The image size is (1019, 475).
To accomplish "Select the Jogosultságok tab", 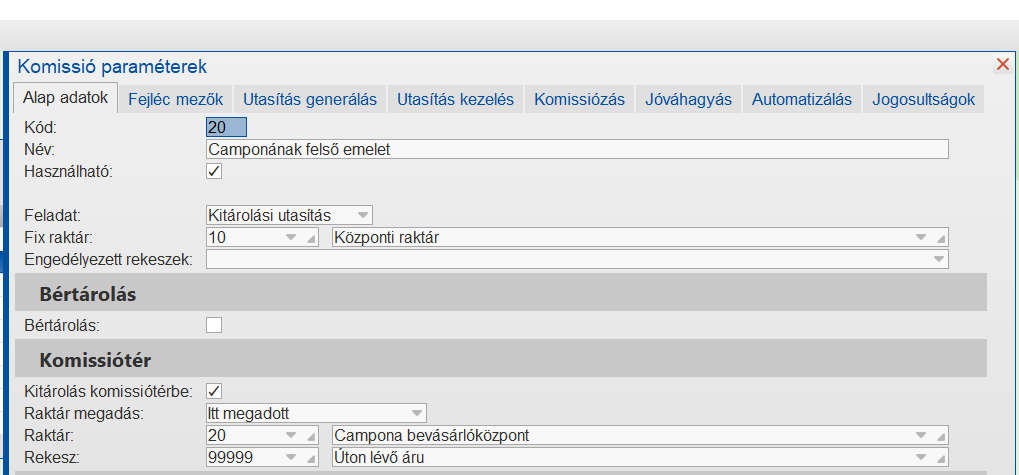I will pyautogui.click(x=923, y=99).
